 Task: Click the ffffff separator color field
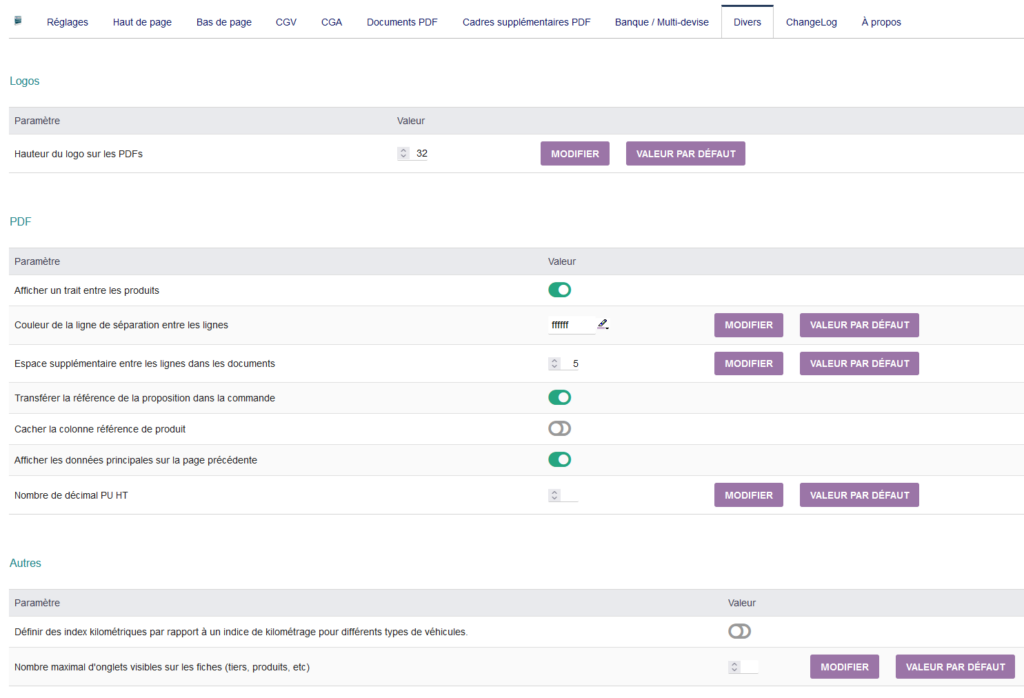(571, 325)
